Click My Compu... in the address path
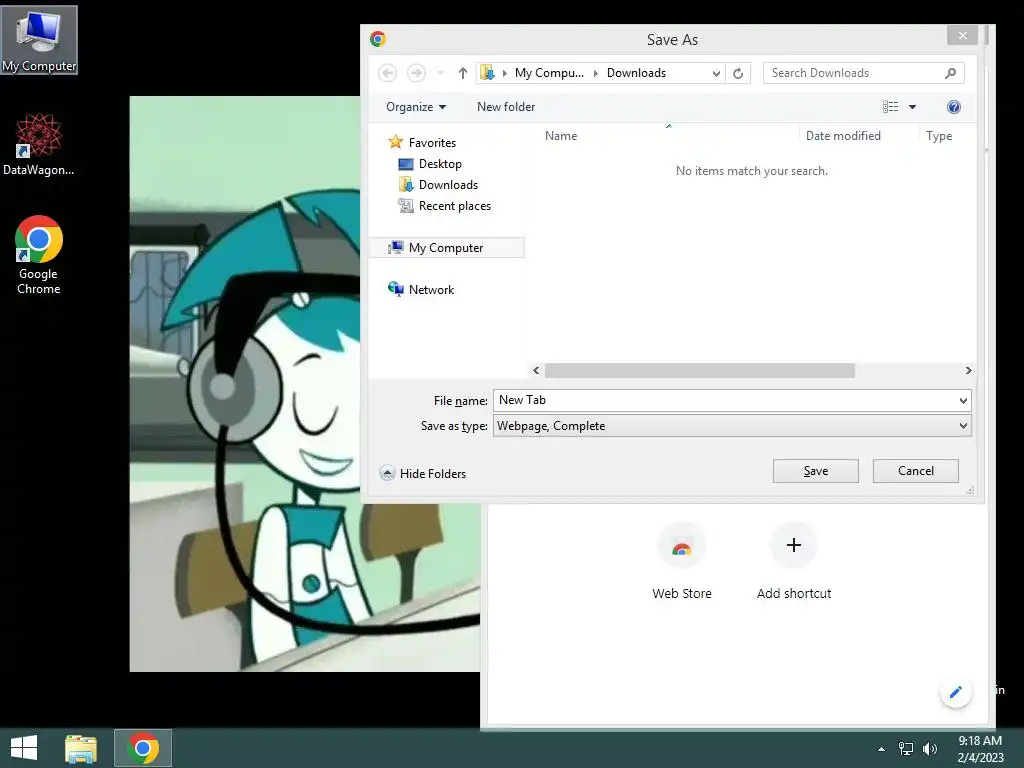 click(x=549, y=73)
